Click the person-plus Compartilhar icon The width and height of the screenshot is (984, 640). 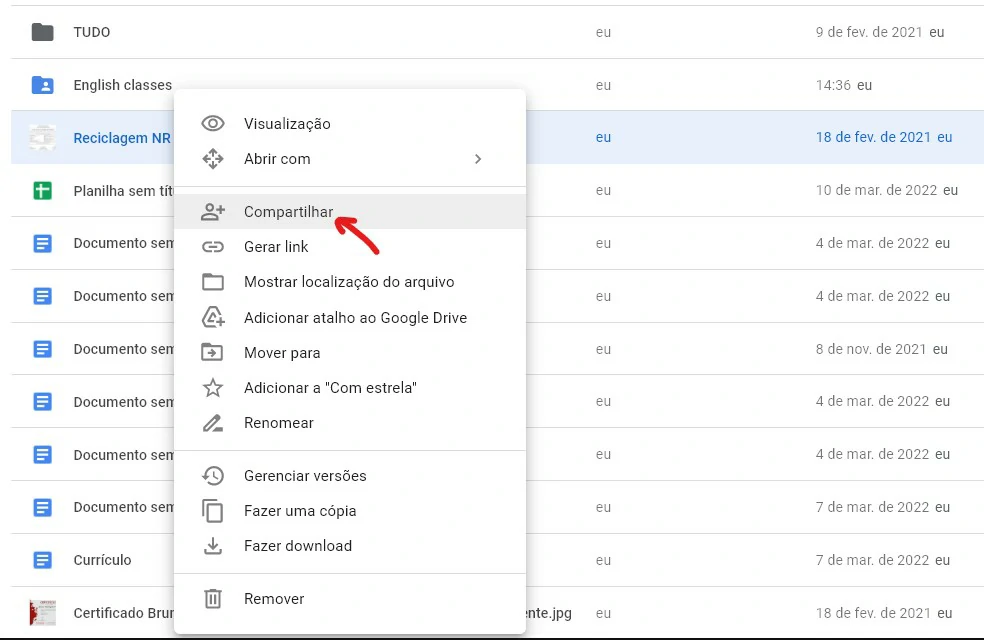213,211
